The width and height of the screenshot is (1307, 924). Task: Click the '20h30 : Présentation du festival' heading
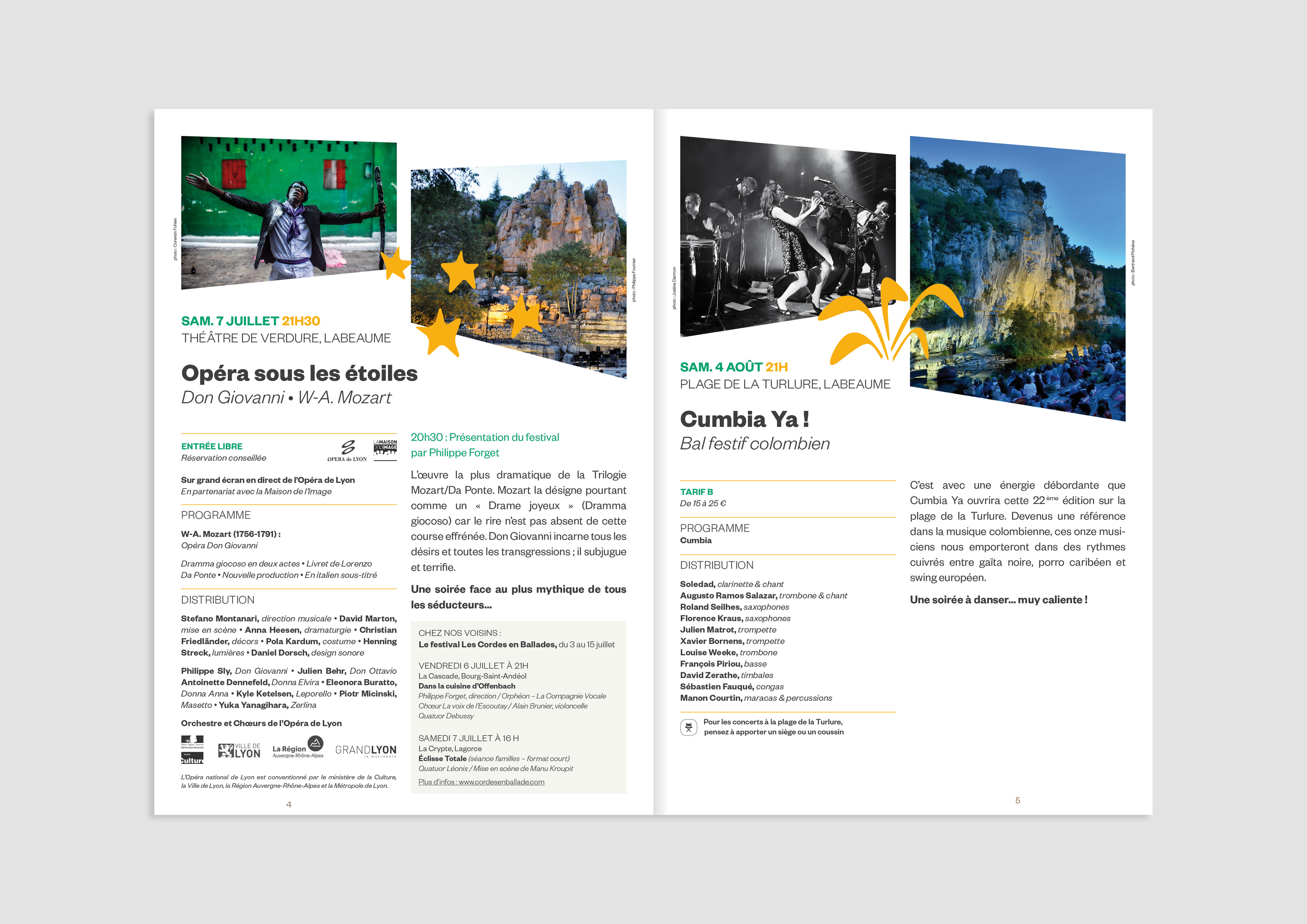coord(484,437)
